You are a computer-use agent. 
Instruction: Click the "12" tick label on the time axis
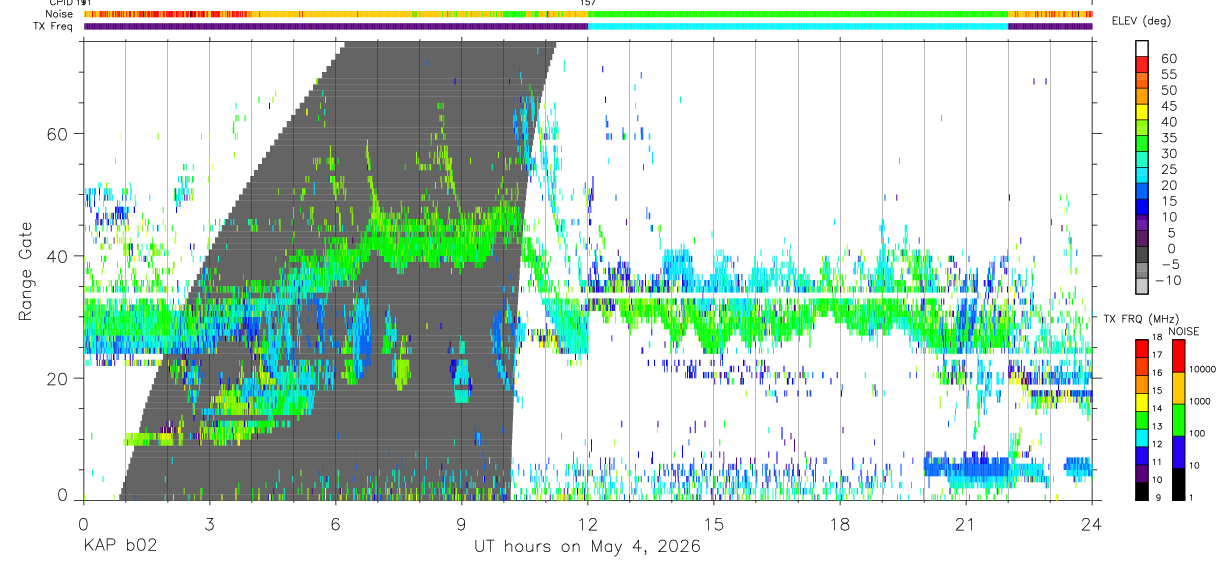(588, 524)
